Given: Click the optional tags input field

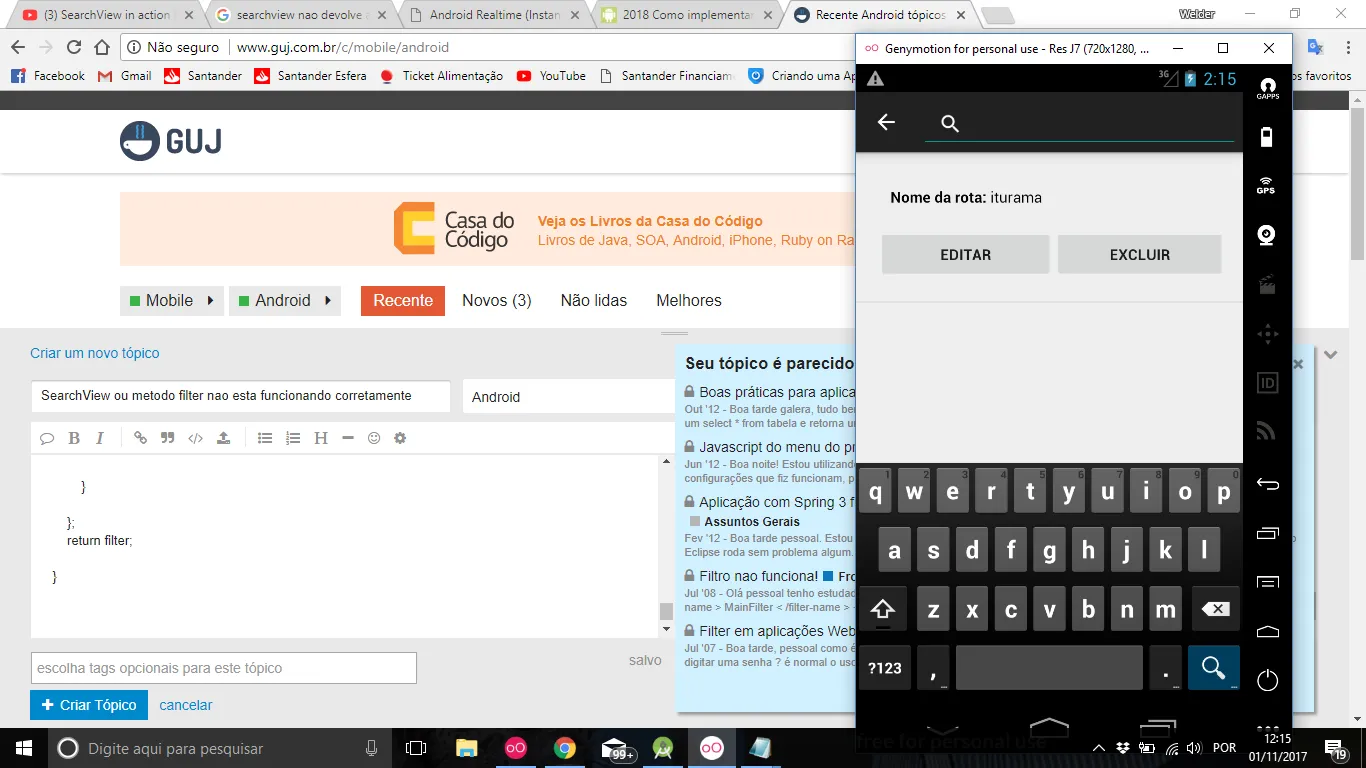Looking at the screenshot, I should 223,668.
